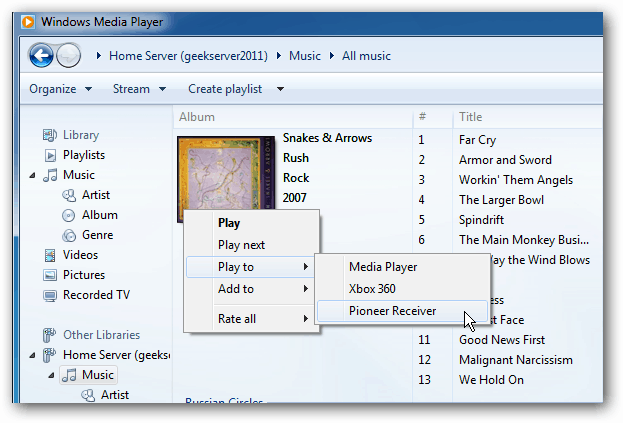This screenshot has height=423, width=623.
Task: Select the track Workin' Them Angels
Action: click(x=516, y=180)
